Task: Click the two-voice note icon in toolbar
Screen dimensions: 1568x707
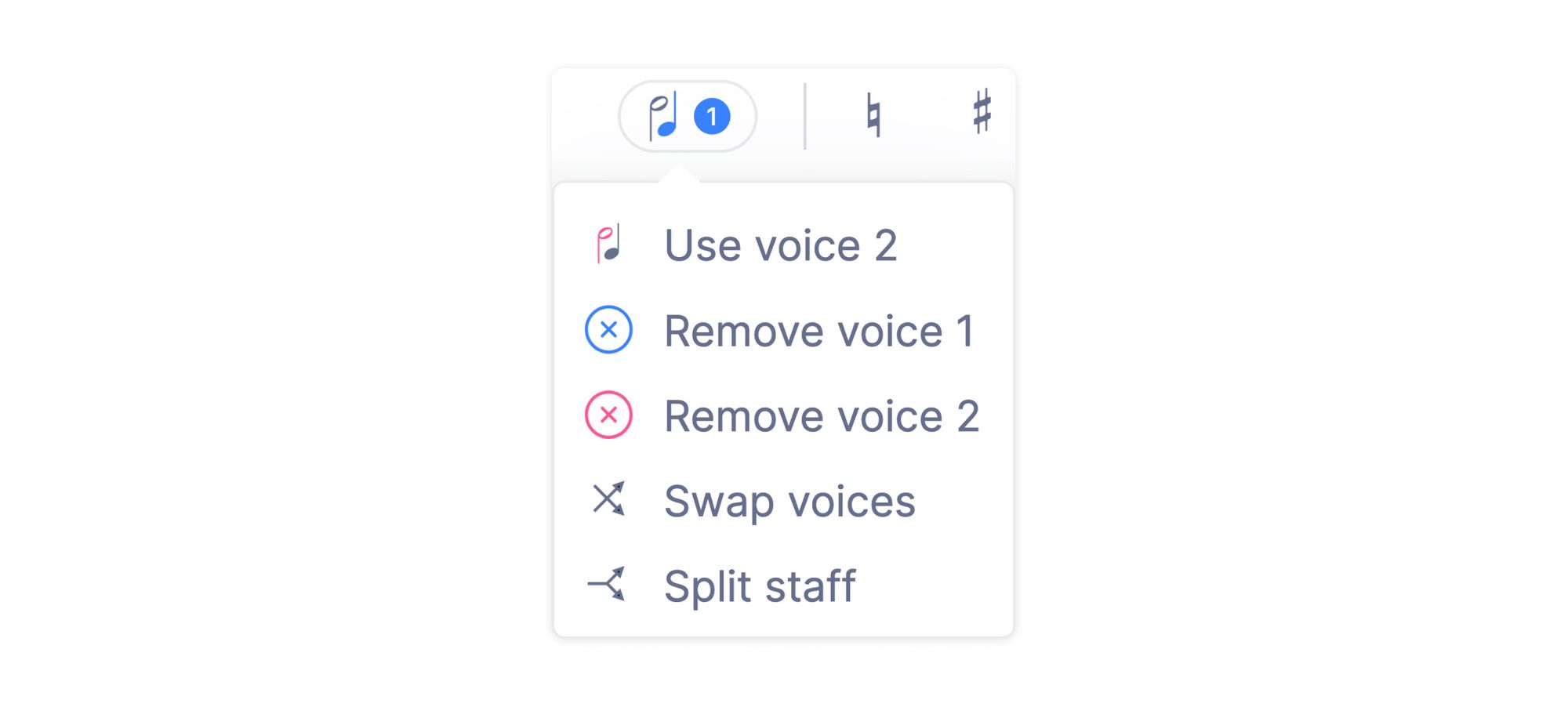Action: point(663,116)
